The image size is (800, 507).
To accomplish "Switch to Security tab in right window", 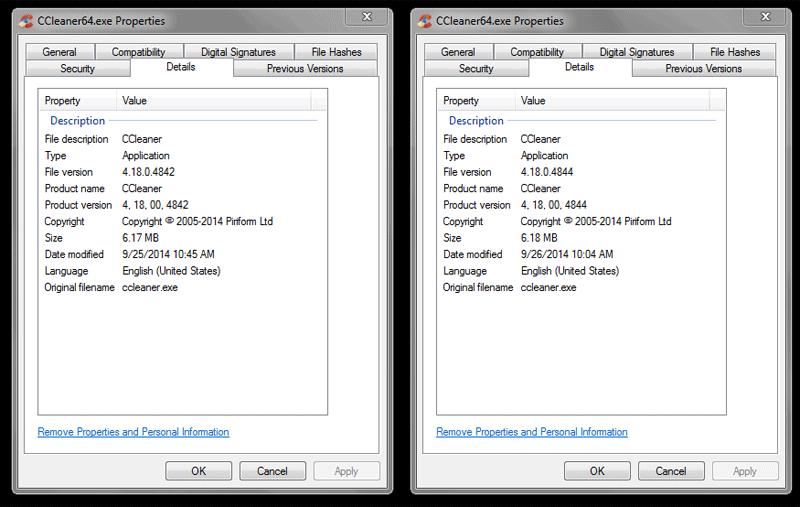I will pyautogui.click(x=476, y=68).
